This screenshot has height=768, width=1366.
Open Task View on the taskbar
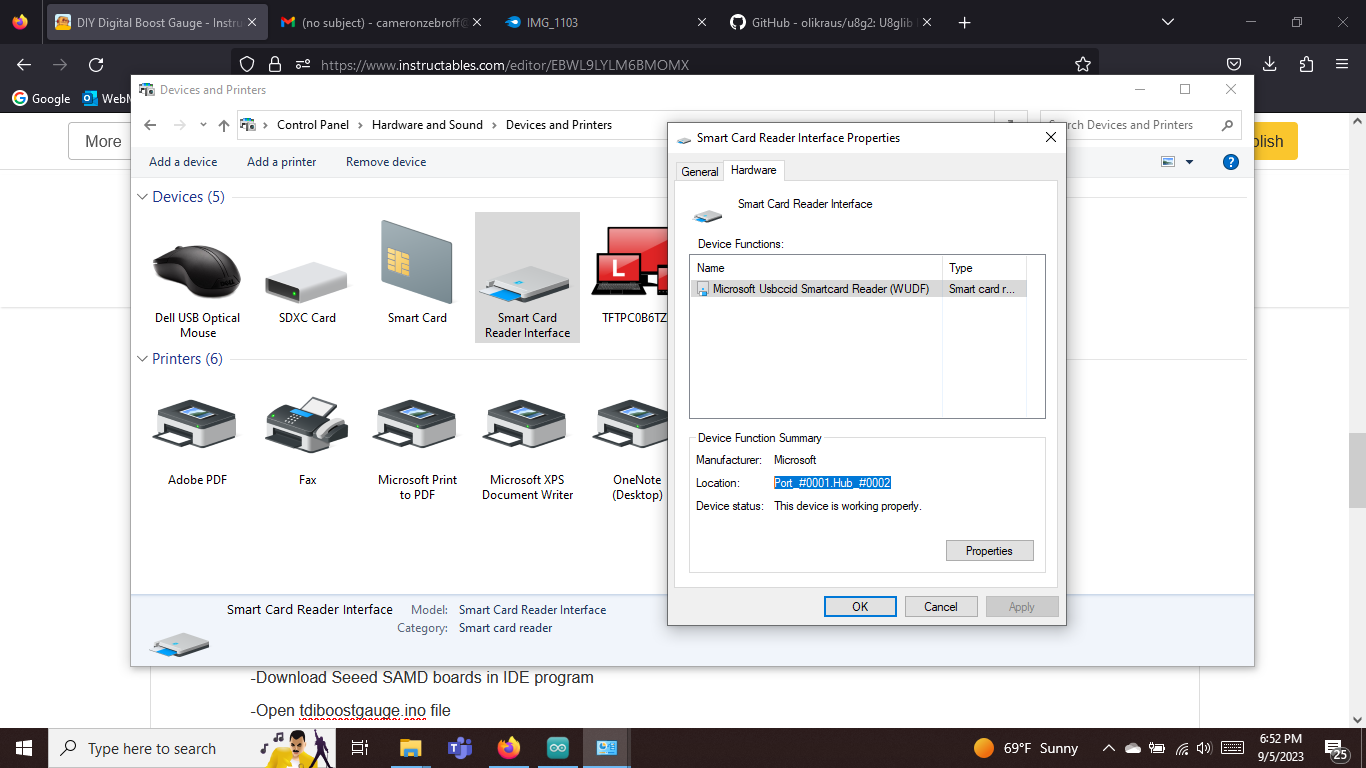361,748
